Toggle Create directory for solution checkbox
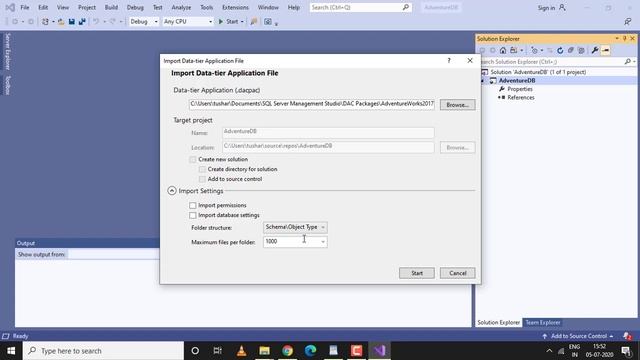 [202, 169]
